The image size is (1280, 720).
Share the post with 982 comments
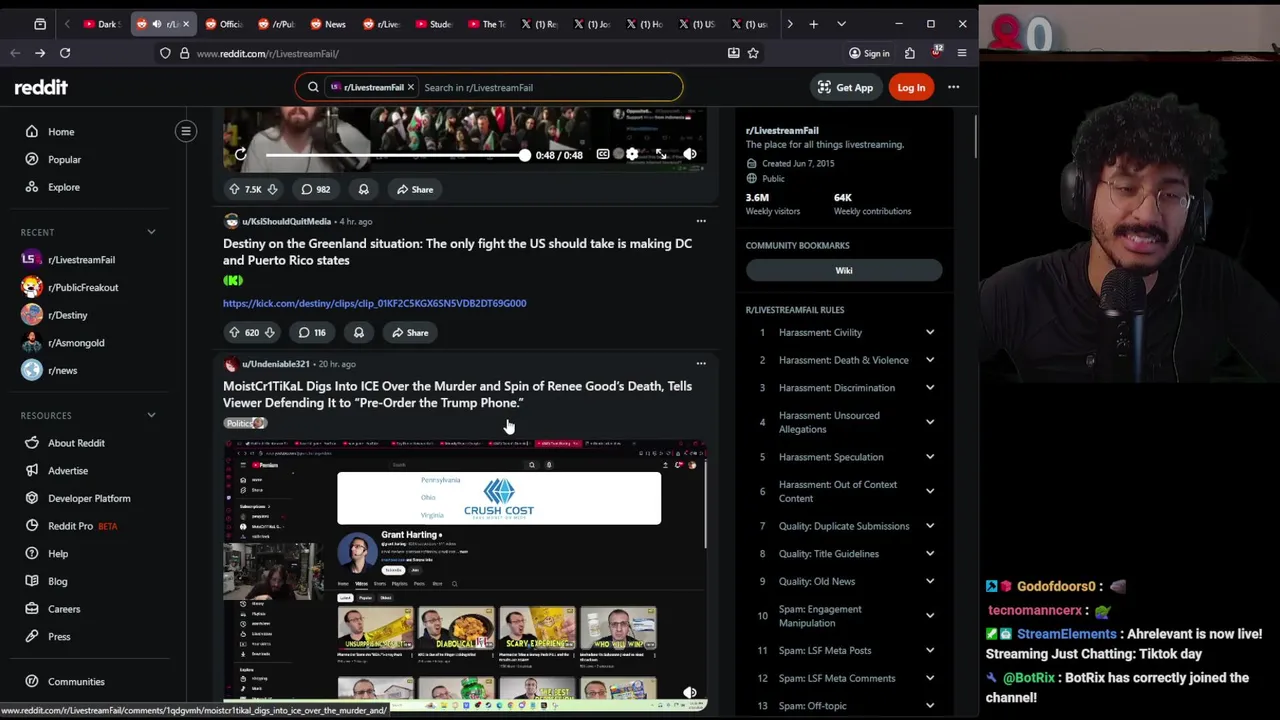[x=414, y=189]
